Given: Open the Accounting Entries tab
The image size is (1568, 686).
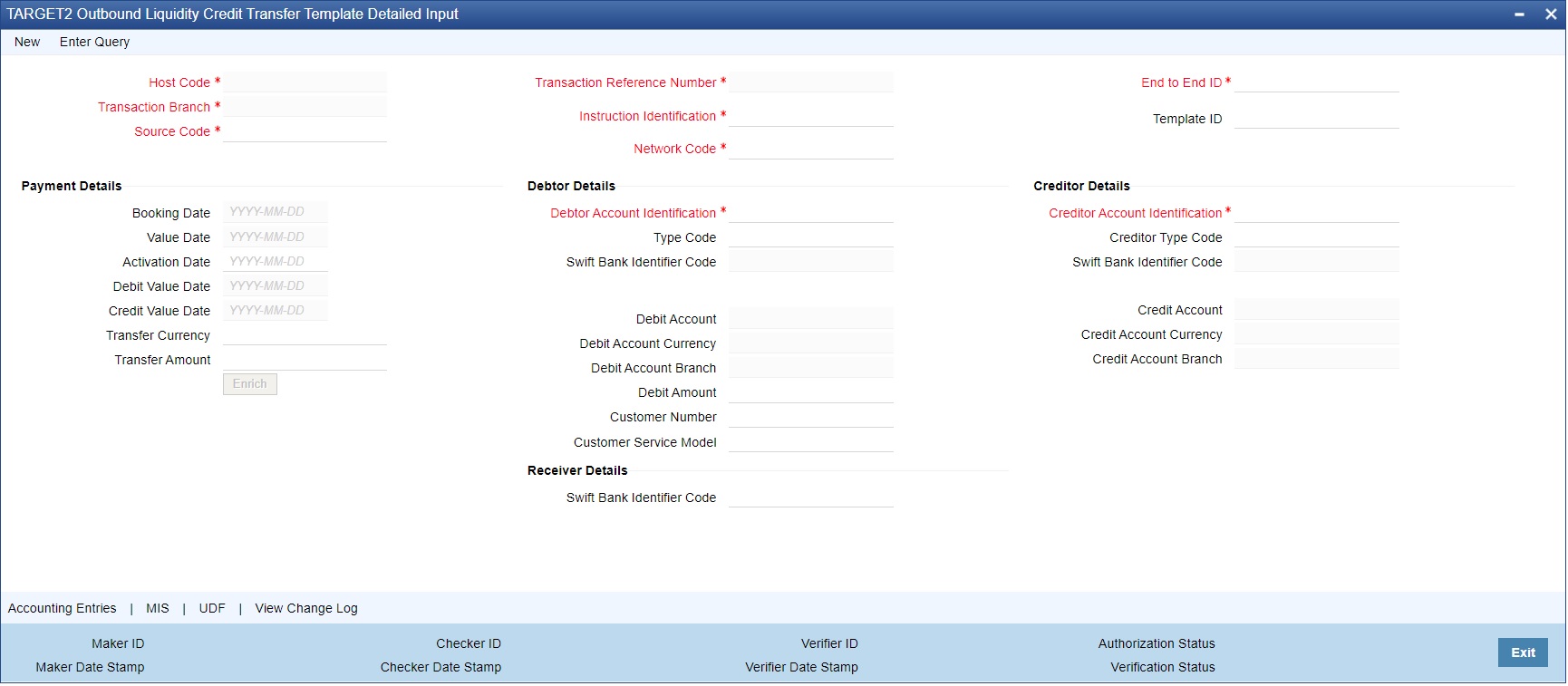Looking at the screenshot, I should point(63,608).
